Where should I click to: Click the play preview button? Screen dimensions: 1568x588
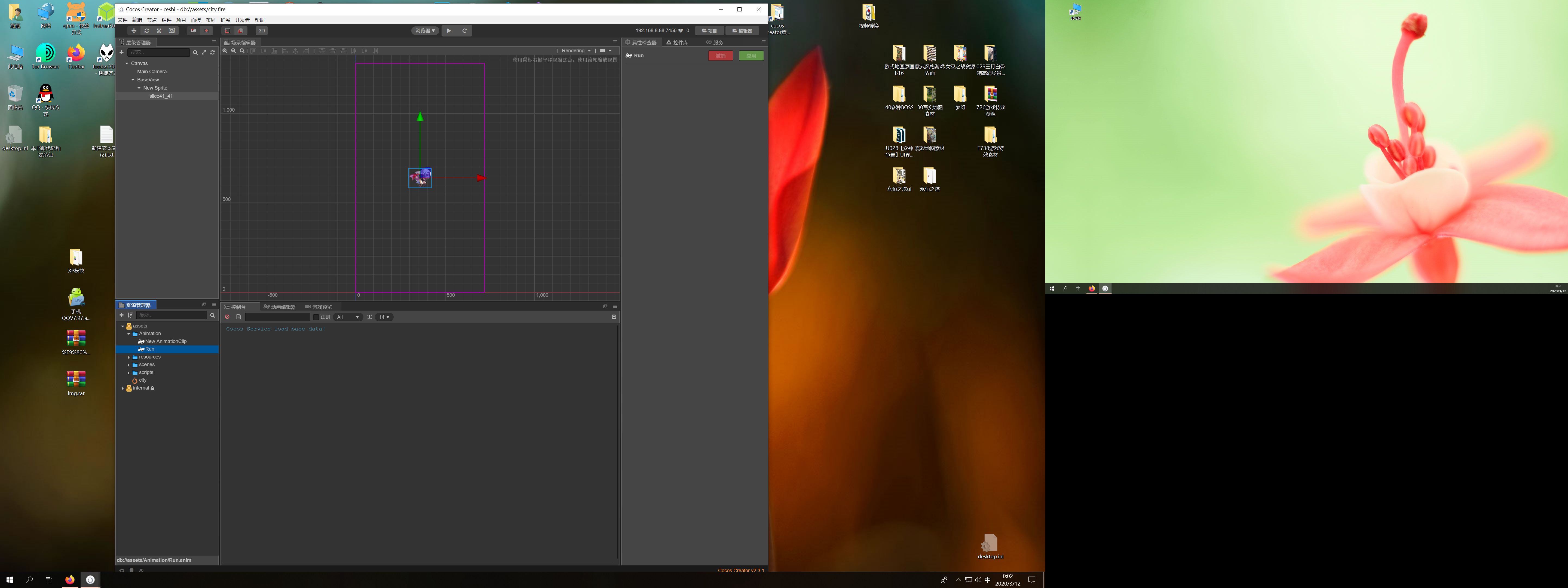pos(449,30)
